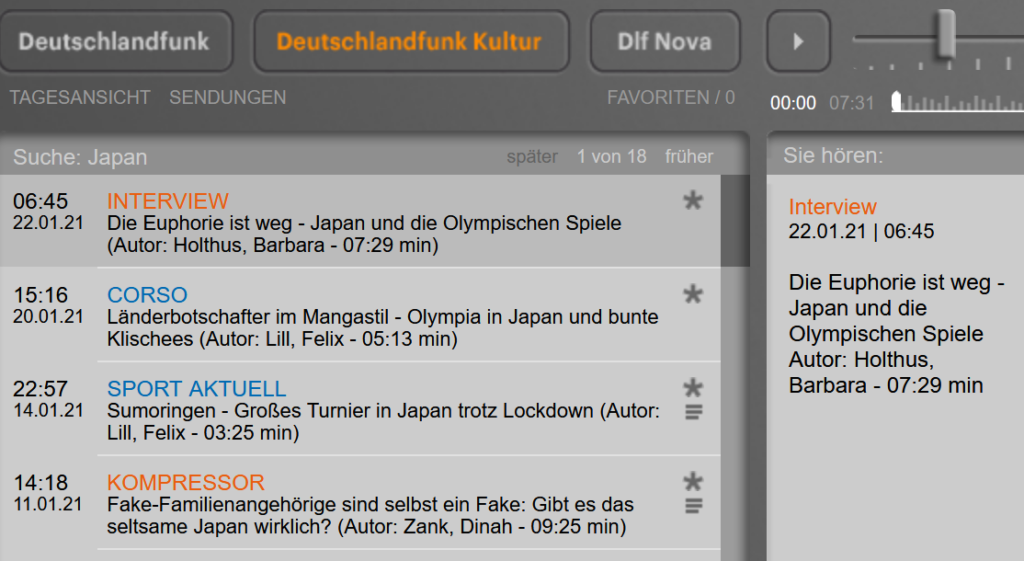Image resolution: width=1024 pixels, height=561 pixels.
Task: Play 'Sumoringen - Großes Turnier' entry
Action: 383,421
